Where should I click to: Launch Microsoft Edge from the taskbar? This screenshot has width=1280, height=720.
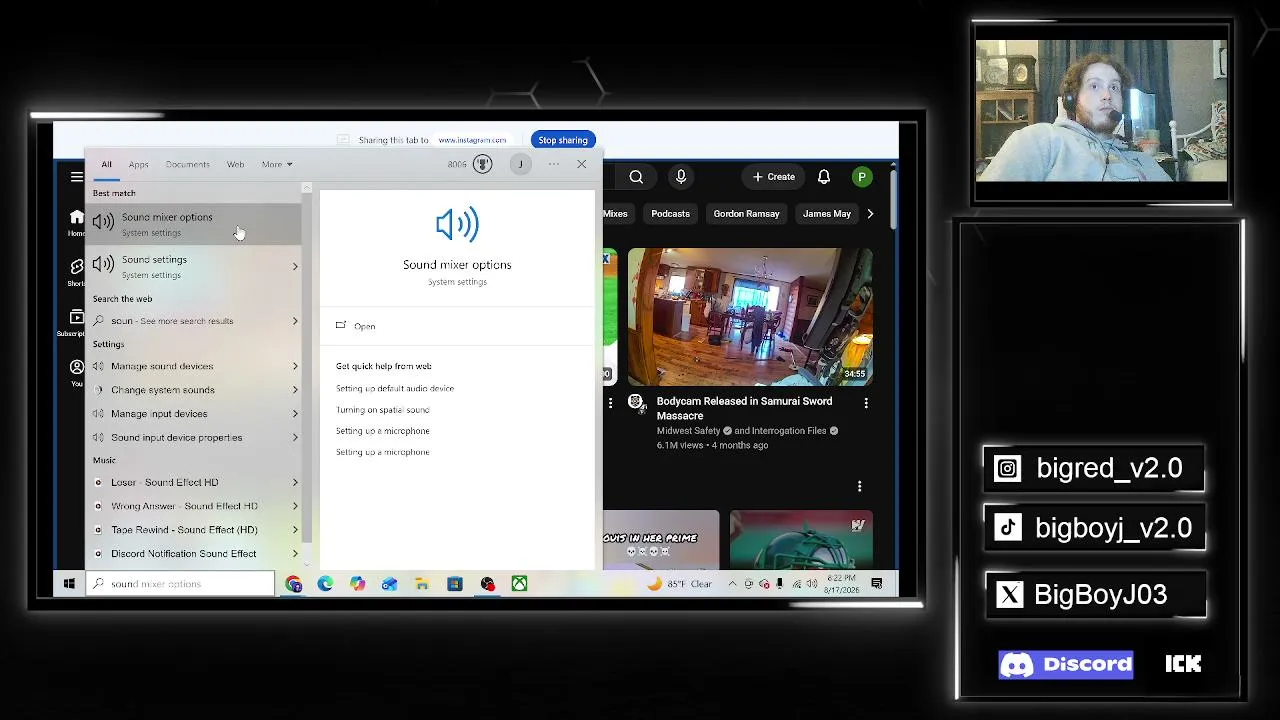[x=325, y=584]
